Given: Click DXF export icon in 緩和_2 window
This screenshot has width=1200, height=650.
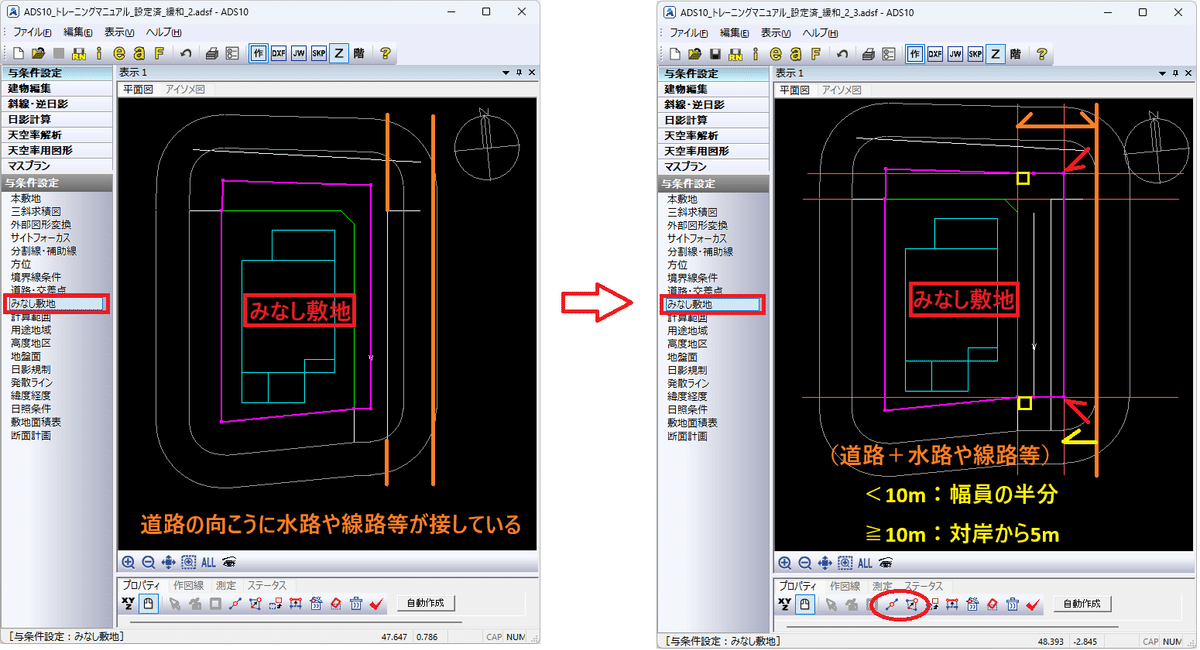Looking at the screenshot, I should [x=278, y=53].
